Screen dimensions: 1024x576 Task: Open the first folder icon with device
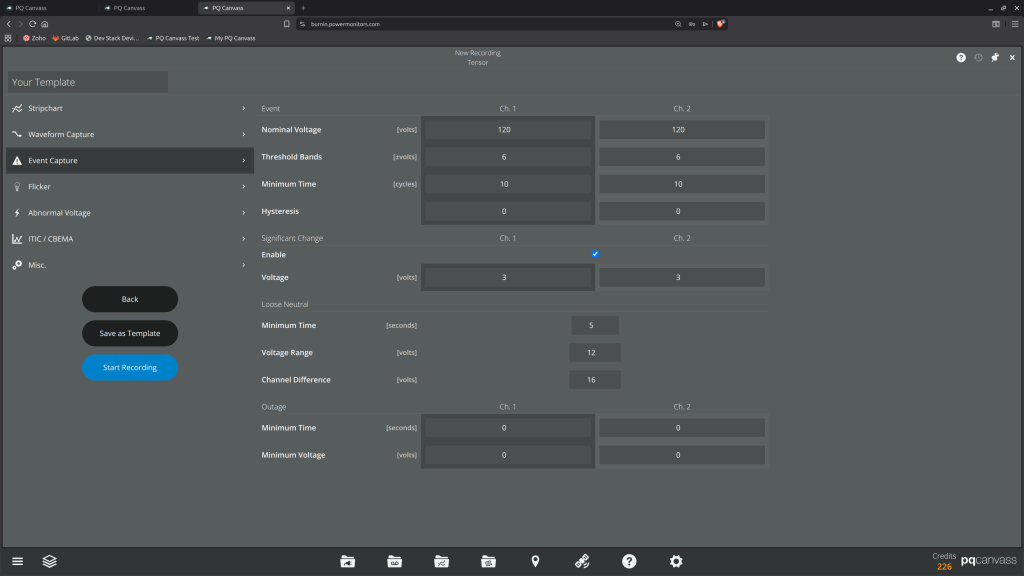(x=347, y=561)
